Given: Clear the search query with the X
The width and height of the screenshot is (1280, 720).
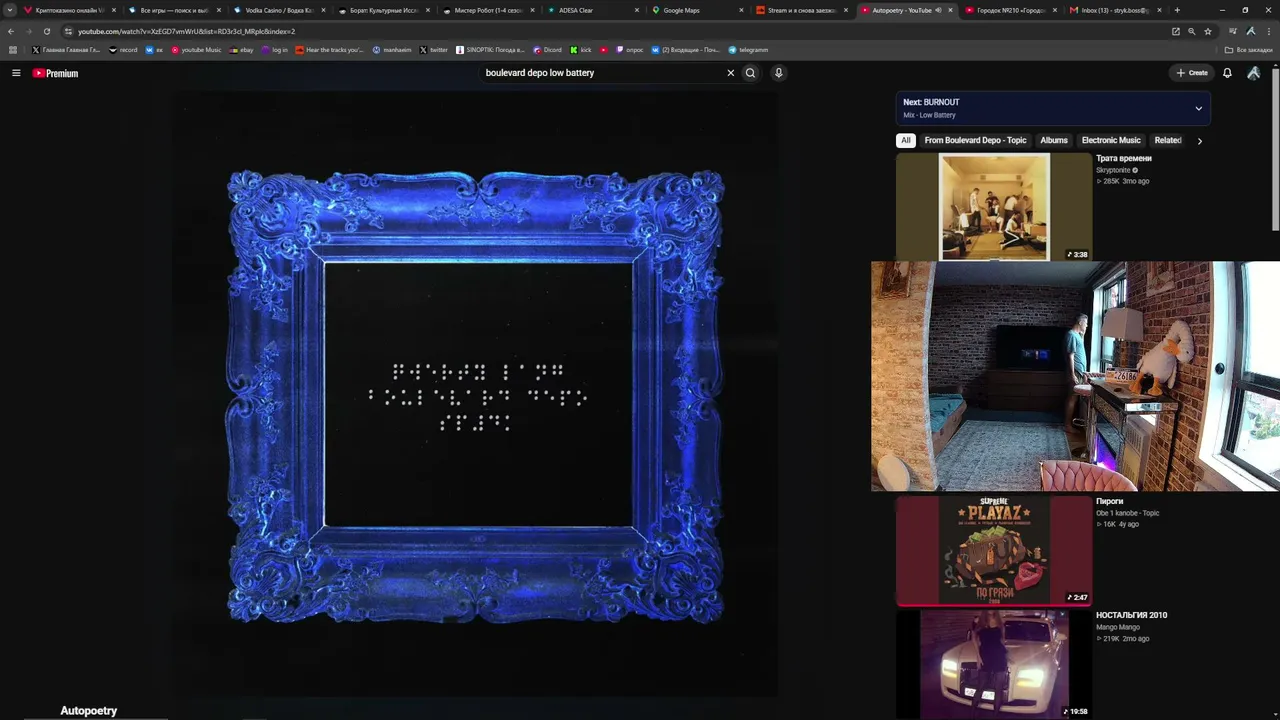Looking at the screenshot, I should click(730, 73).
